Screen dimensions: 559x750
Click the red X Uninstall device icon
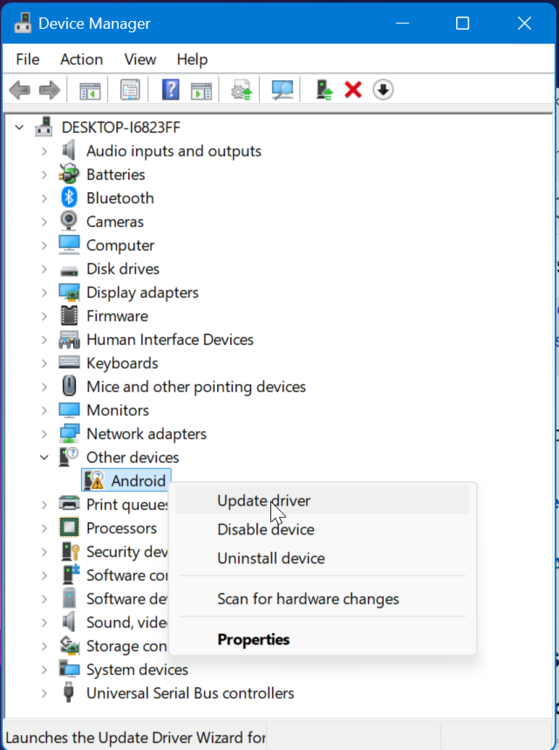click(x=353, y=89)
